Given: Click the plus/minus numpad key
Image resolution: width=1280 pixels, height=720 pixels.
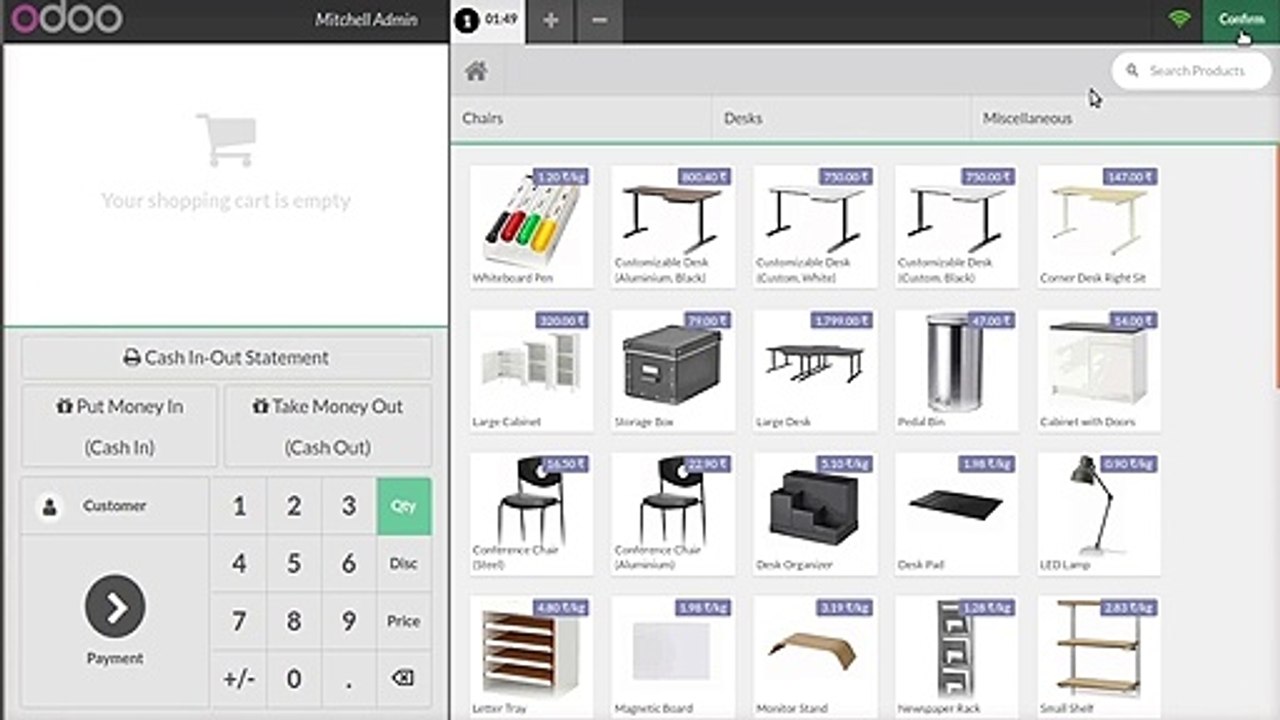Looking at the screenshot, I should click(x=239, y=678).
